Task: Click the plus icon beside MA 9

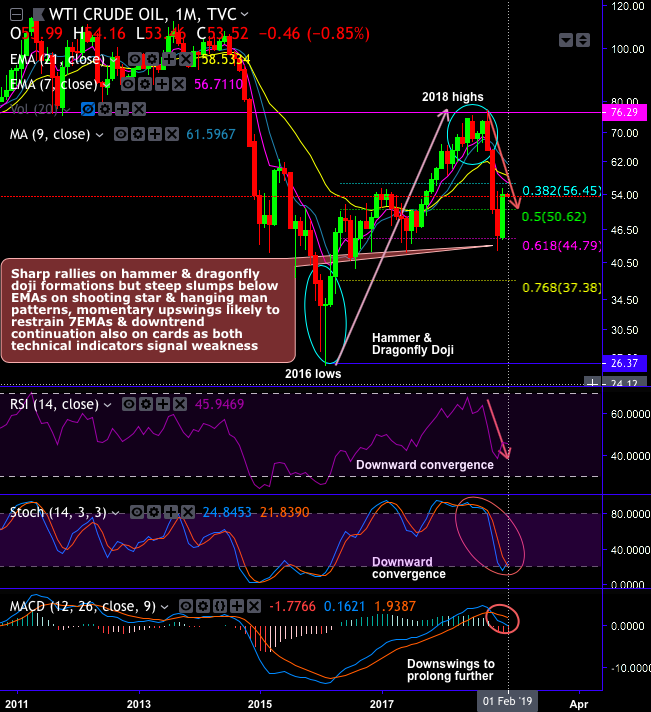Action: (155, 134)
